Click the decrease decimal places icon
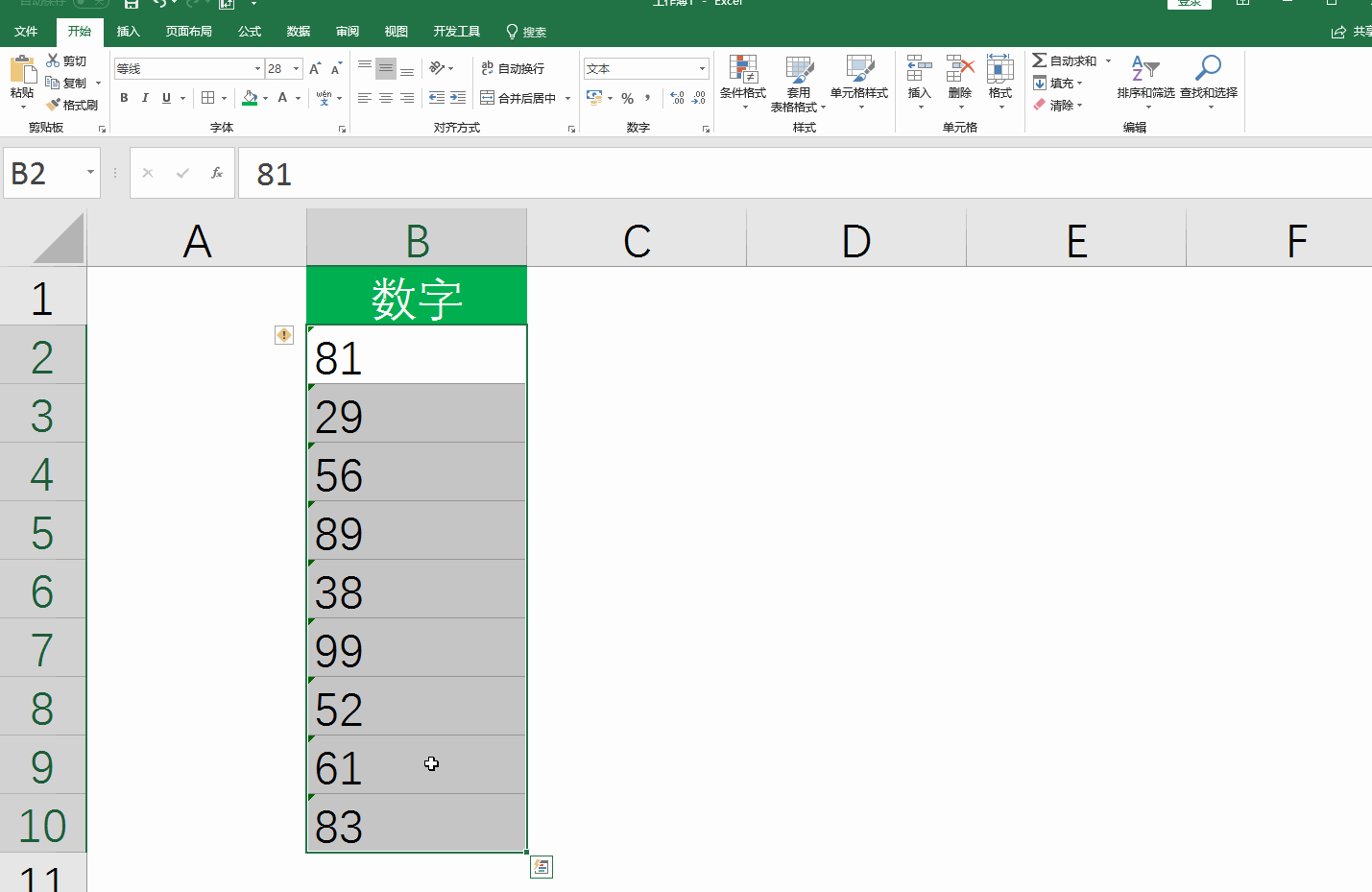The height and width of the screenshot is (892, 1372). point(699,98)
